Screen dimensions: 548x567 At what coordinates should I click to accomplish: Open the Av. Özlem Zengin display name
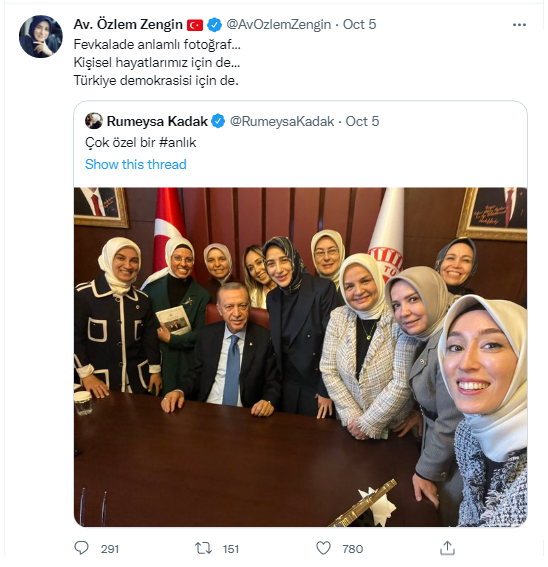[128, 25]
